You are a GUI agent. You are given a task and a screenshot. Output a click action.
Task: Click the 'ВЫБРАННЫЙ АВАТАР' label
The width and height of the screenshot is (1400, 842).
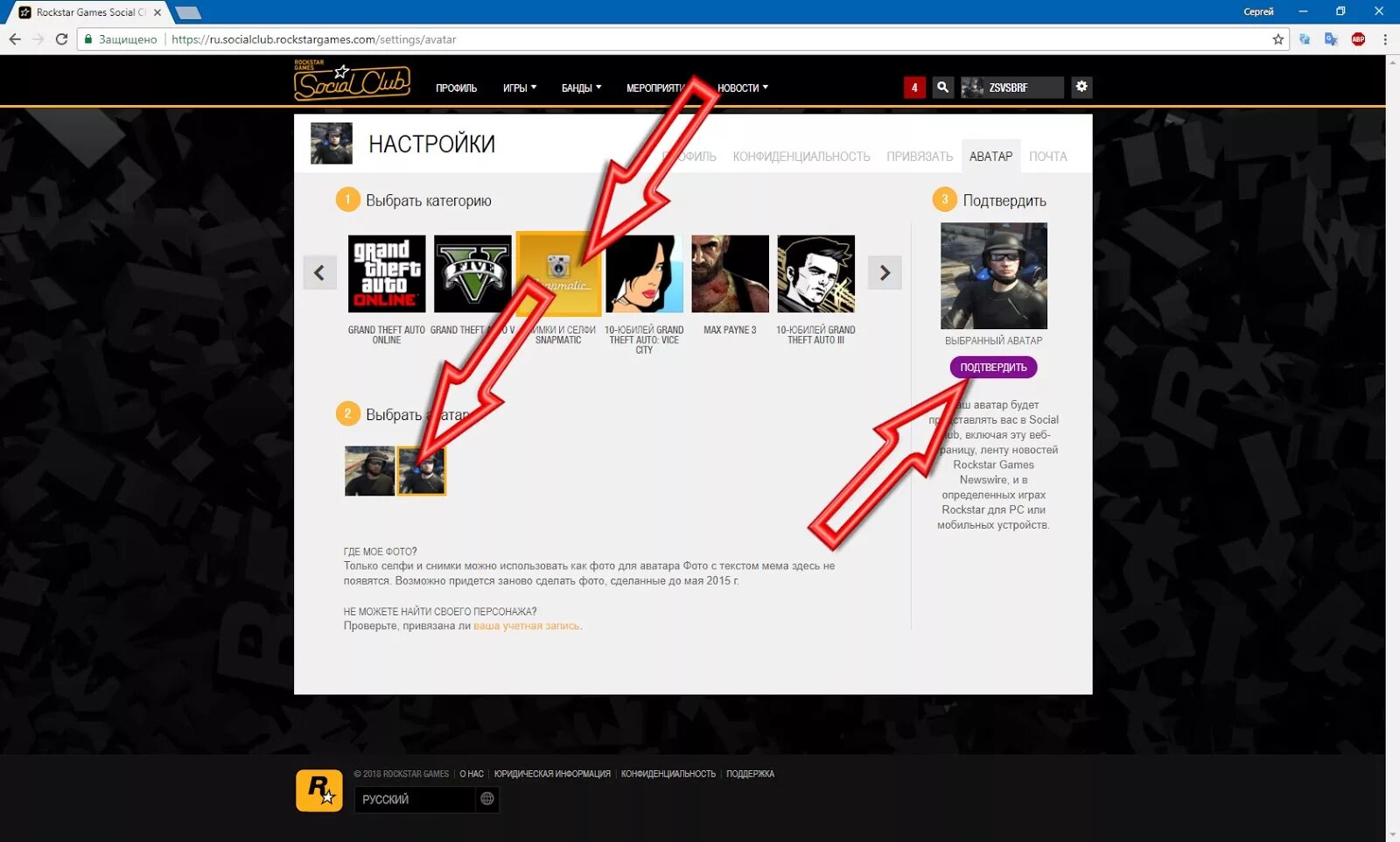[x=993, y=340]
